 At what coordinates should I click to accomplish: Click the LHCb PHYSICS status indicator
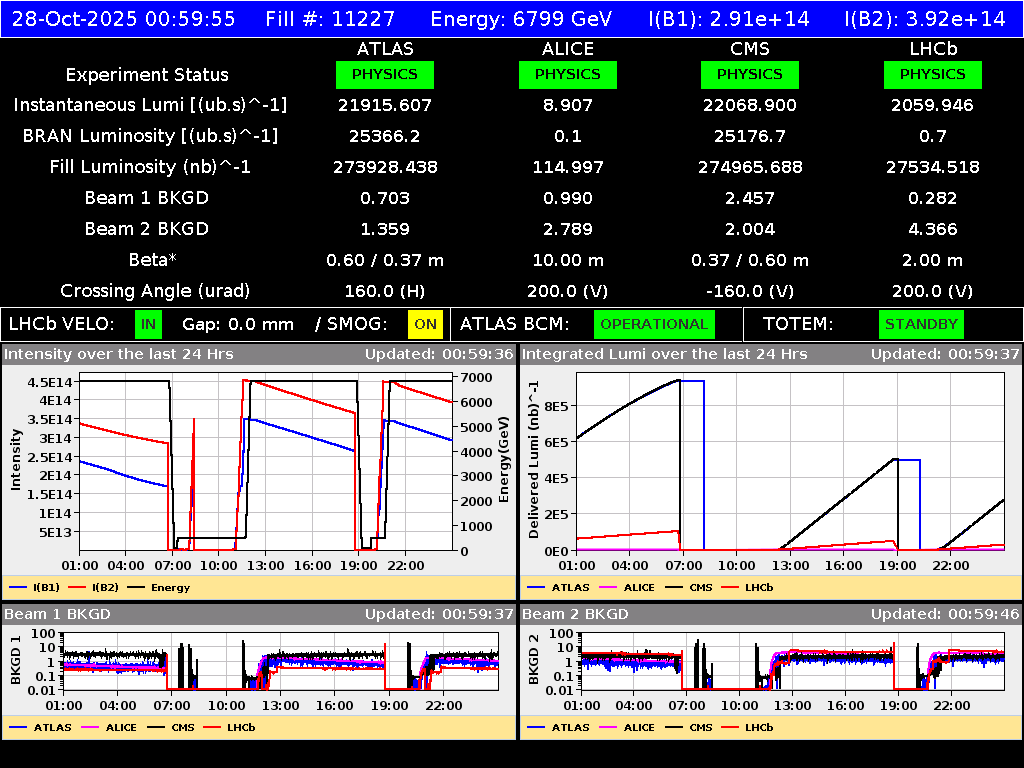tap(932, 74)
